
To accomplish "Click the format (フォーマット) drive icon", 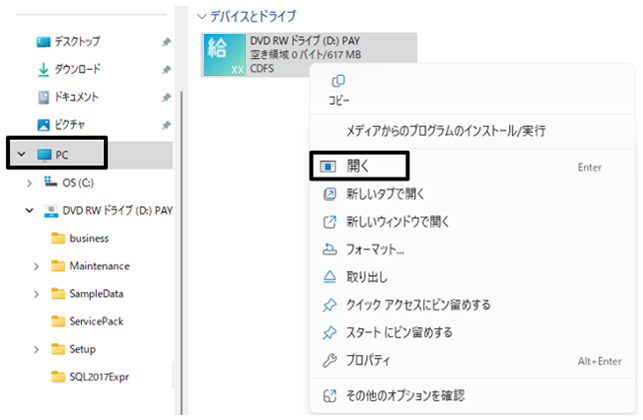I will (330, 249).
